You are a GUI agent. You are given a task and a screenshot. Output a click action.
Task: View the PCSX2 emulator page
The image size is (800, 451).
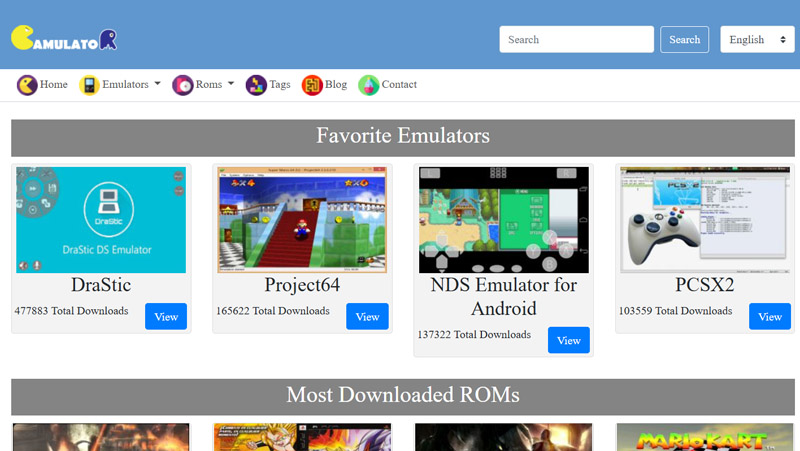point(770,316)
